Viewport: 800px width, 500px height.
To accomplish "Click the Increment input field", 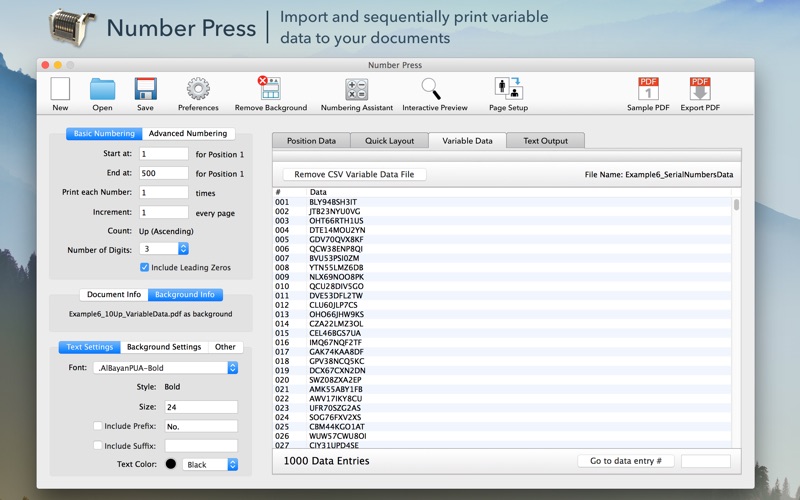I will [x=164, y=212].
